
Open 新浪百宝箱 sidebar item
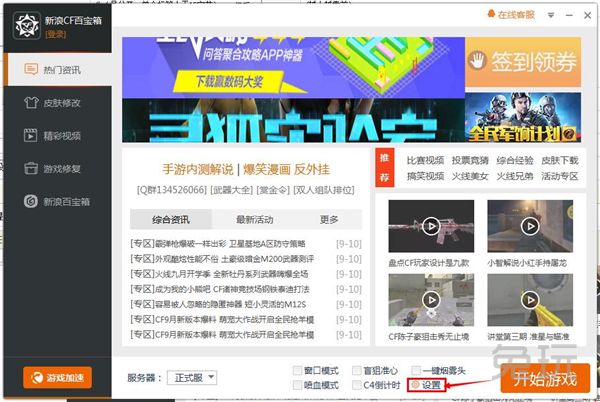(56, 201)
